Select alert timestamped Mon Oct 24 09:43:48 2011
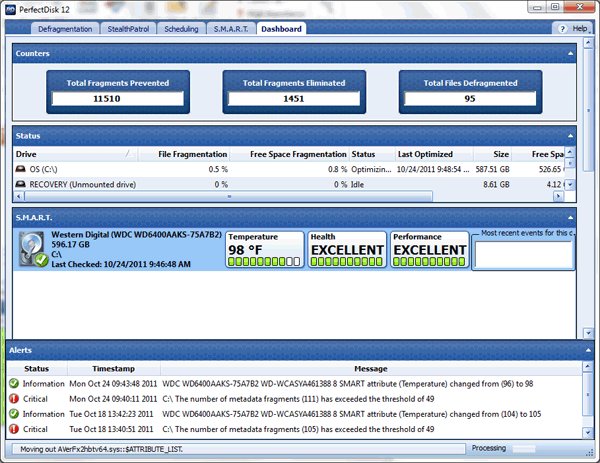Screen dimensions: 600x463 click(294, 383)
